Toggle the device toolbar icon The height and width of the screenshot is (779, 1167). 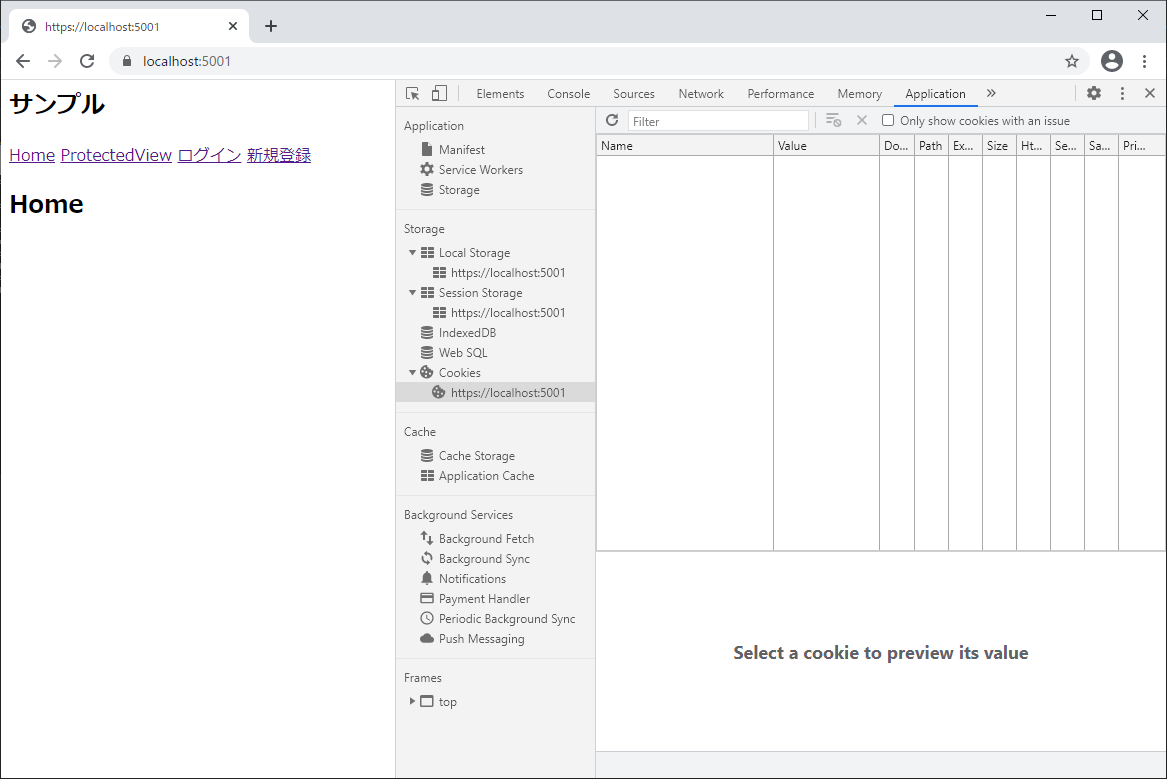[x=439, y=93]
